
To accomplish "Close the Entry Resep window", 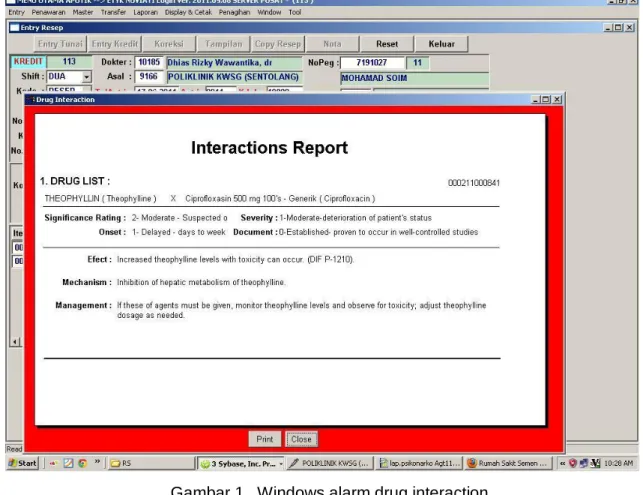I will point(629,27).
